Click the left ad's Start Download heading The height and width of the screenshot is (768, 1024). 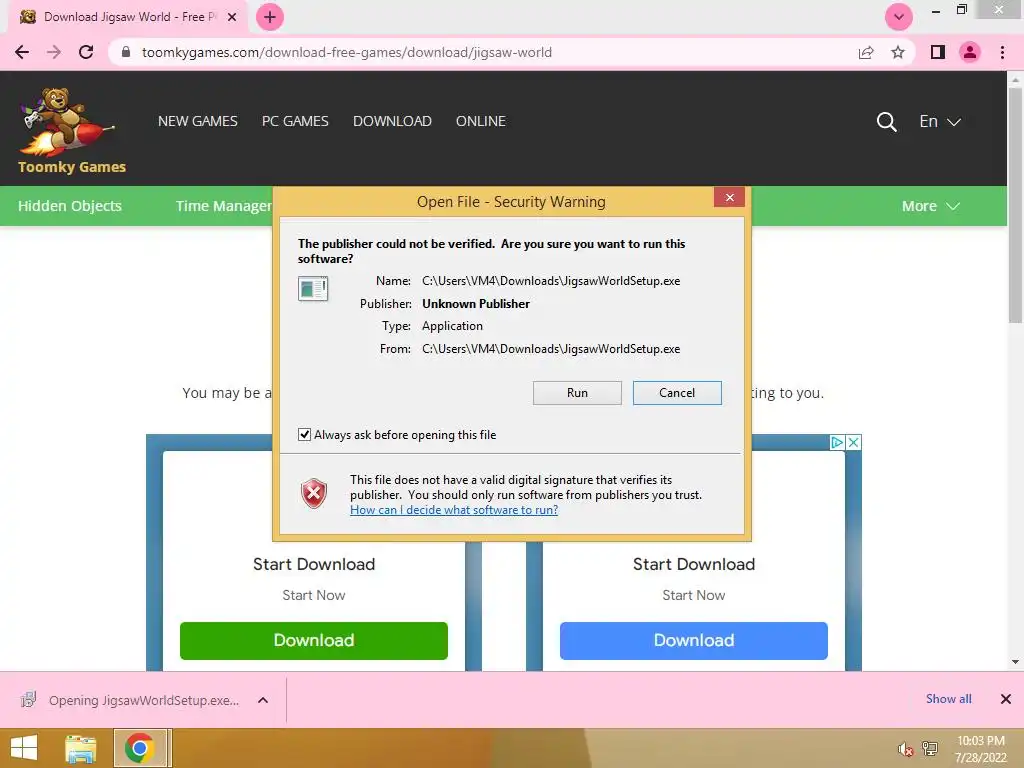[x=313, y=564]
